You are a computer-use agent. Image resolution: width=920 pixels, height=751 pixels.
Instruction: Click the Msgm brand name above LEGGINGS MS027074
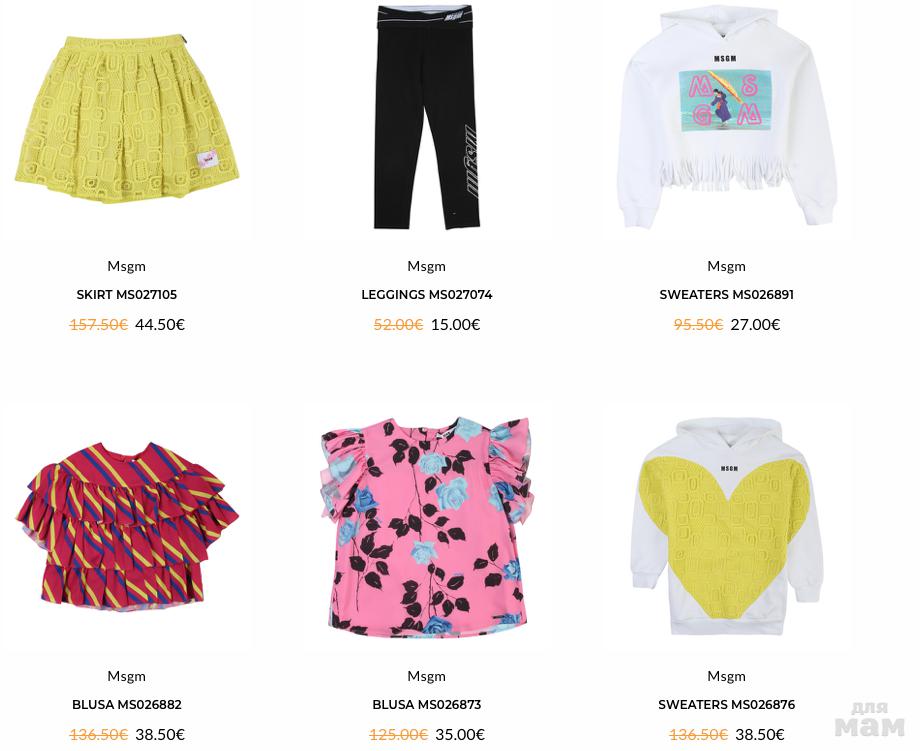point(427,266)
